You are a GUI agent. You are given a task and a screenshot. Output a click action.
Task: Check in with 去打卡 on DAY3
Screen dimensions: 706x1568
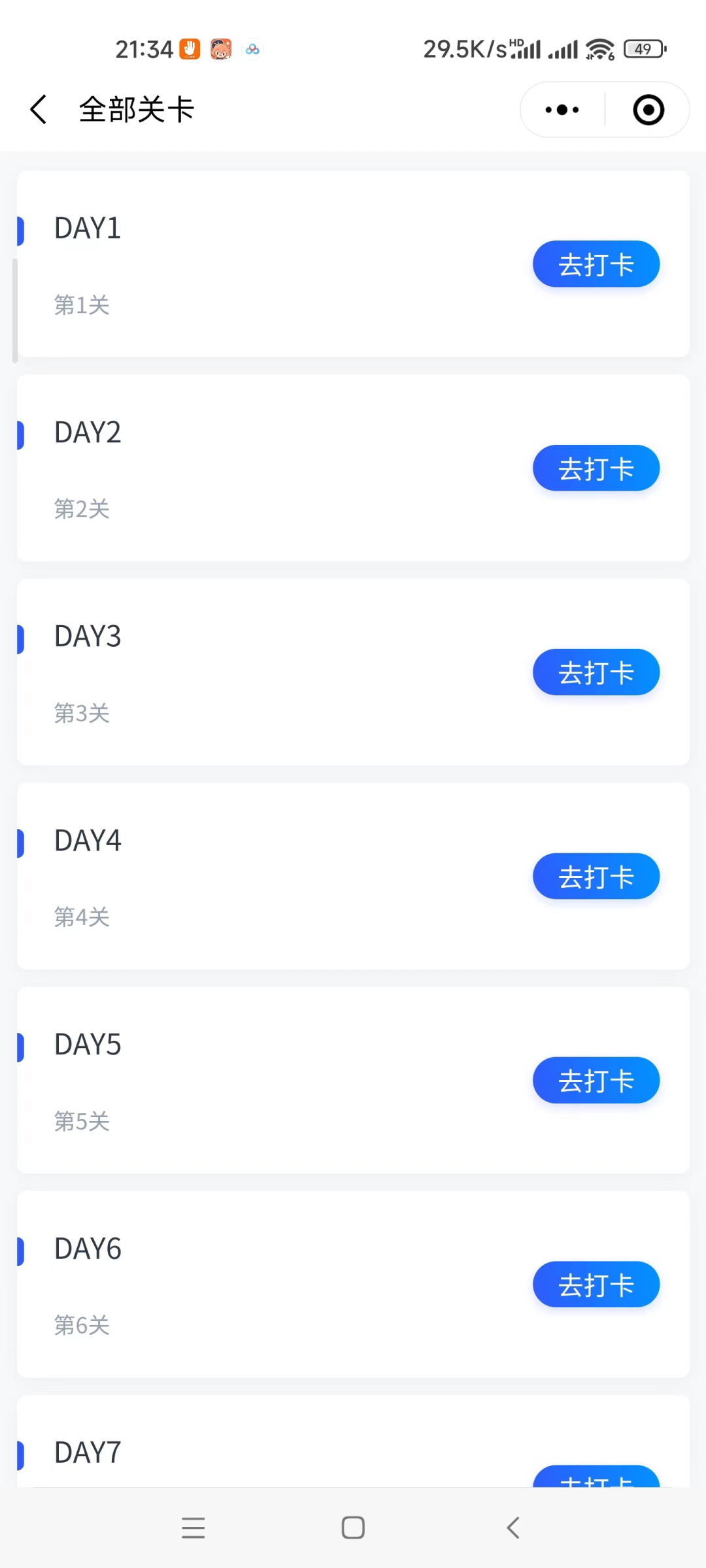(x=596, y=672)
